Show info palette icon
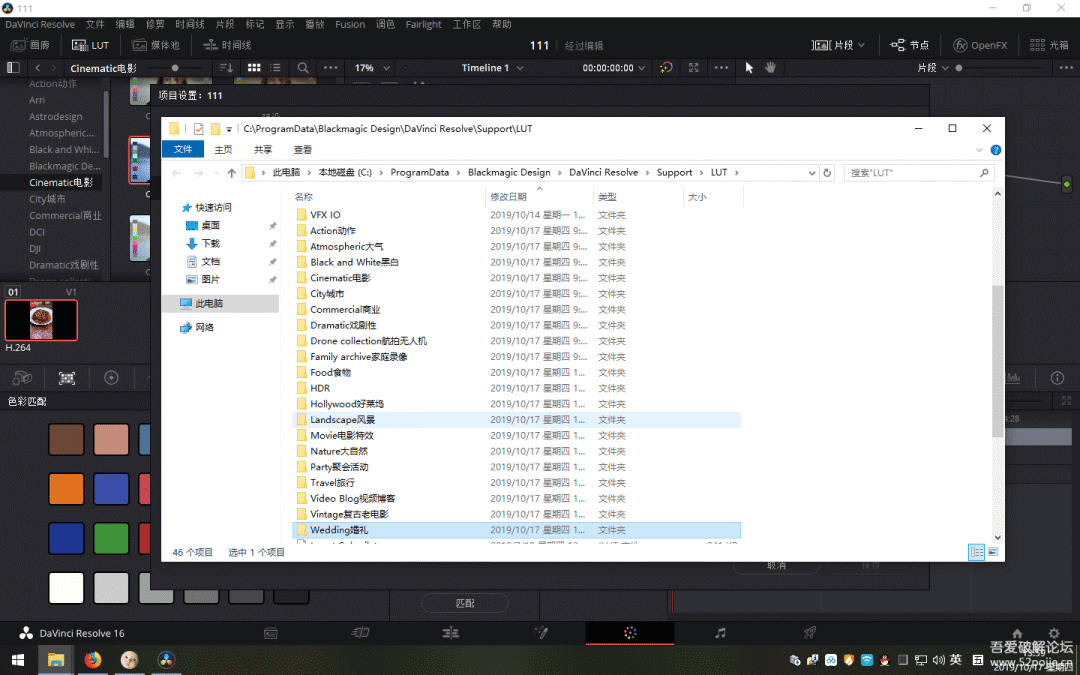Image resolution: width=1080 pixels, height=675 pixels. (x=1057, y=377)
